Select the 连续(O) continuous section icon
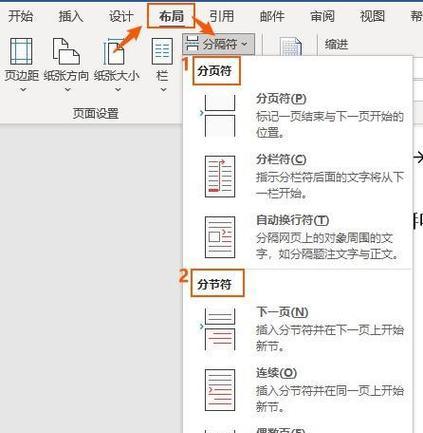The width and height of the screenshot is (423, 433). tap(220, 390)
